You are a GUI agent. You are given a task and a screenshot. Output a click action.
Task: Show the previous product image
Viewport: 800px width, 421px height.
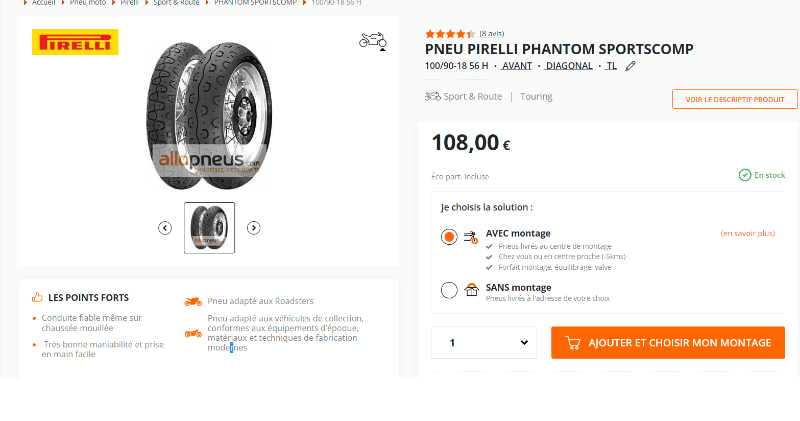[x=165, y=228]
